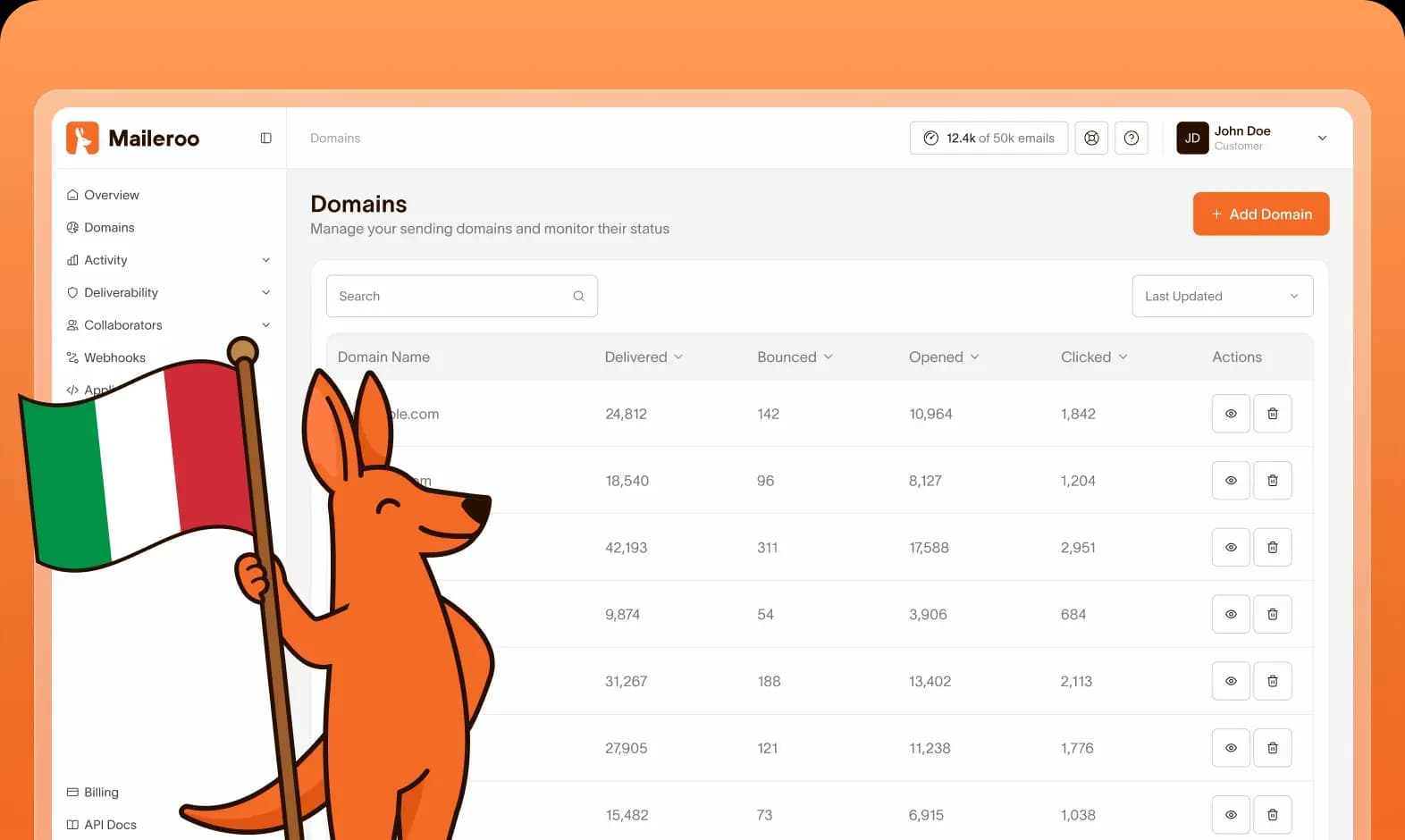Open the help question mark button
Viewport: 1405px width, 840px height.
pos(1132,139)
